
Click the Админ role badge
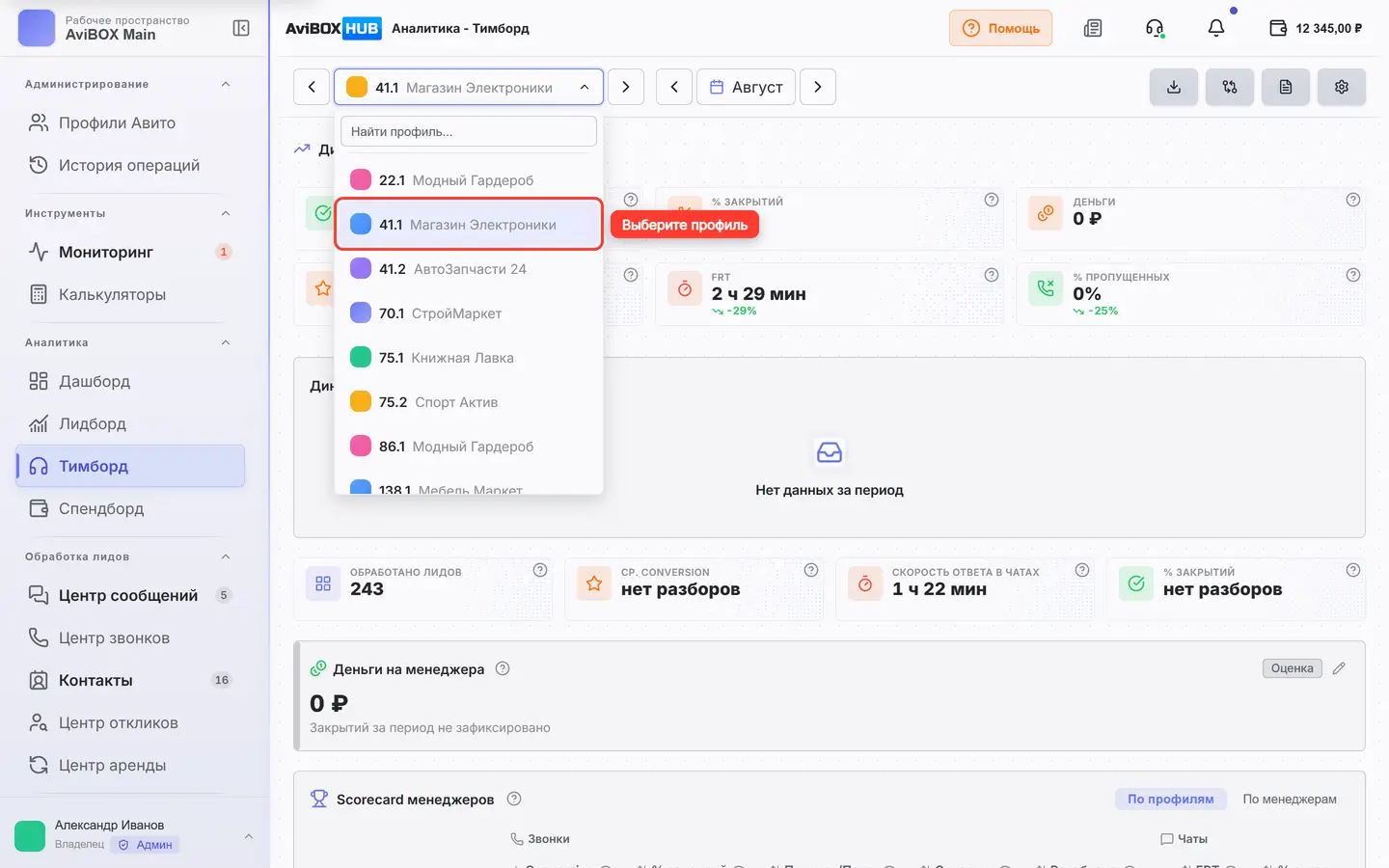[146, 845]
